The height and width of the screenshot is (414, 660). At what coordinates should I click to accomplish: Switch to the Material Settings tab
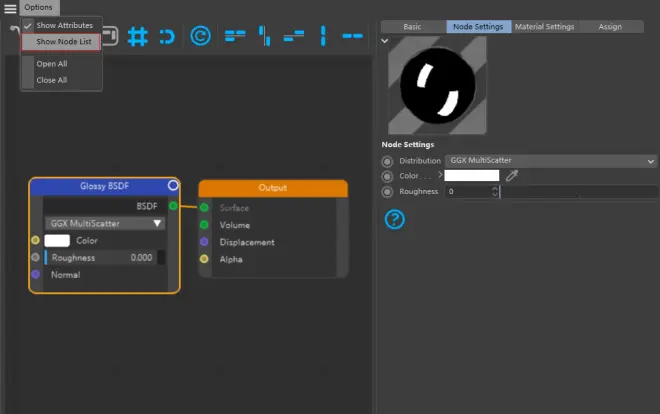point(545,27)
